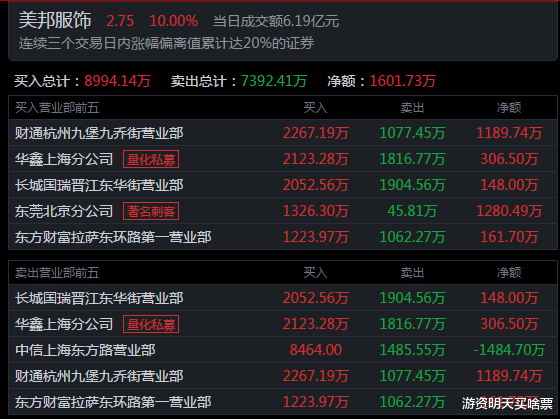Click 1816.77万 in the buy-top-five table
Image resolution: width=560 pixels, height=419 pixels.
412,159
